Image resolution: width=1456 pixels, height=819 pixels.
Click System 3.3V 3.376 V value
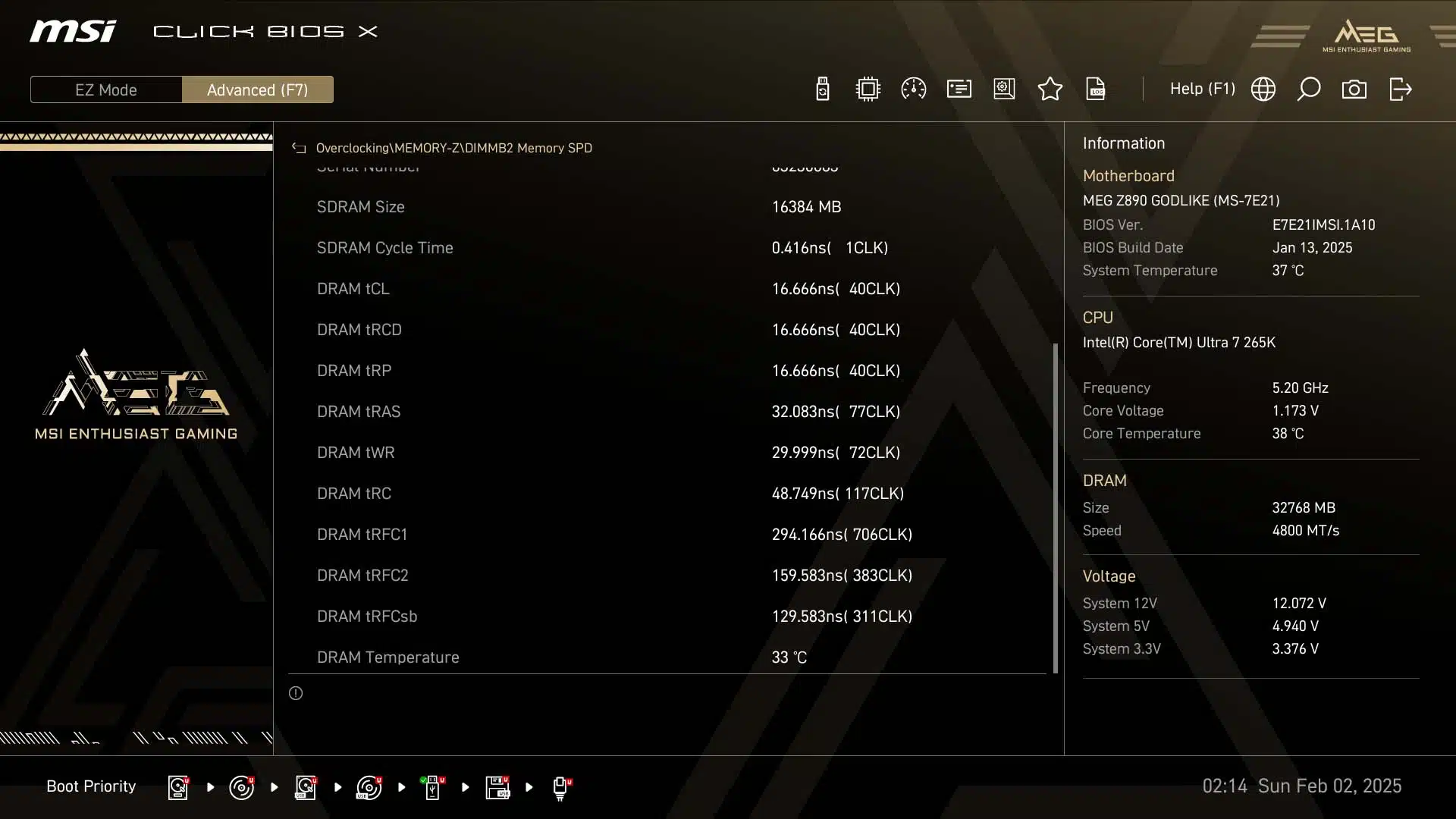pyautogui.click(x=1295, y=649)
